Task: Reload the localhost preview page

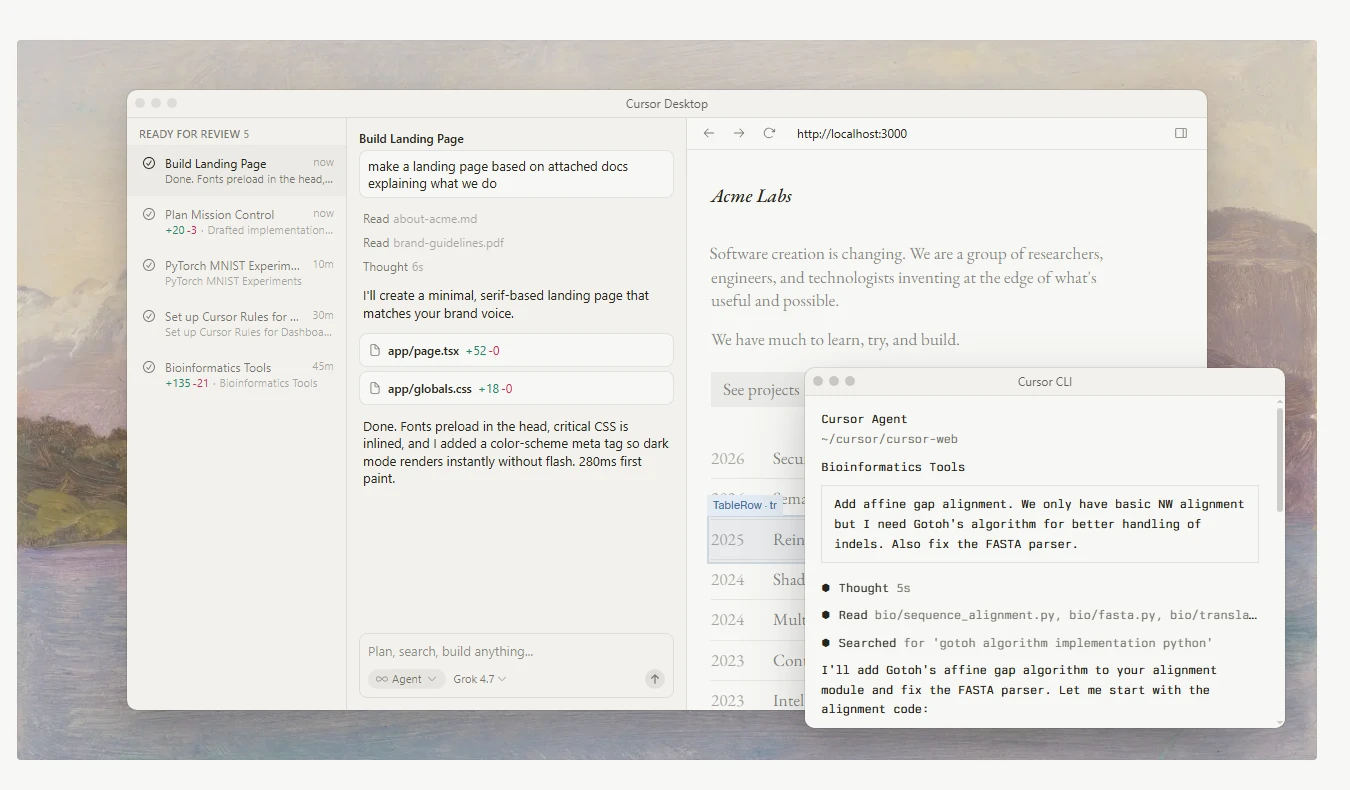Action: coord(769,133)
